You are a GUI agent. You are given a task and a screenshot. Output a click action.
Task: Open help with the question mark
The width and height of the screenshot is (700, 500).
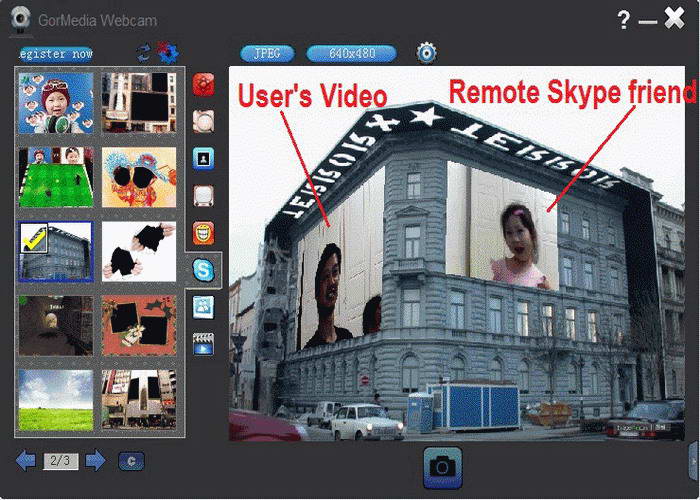(624, 20)
